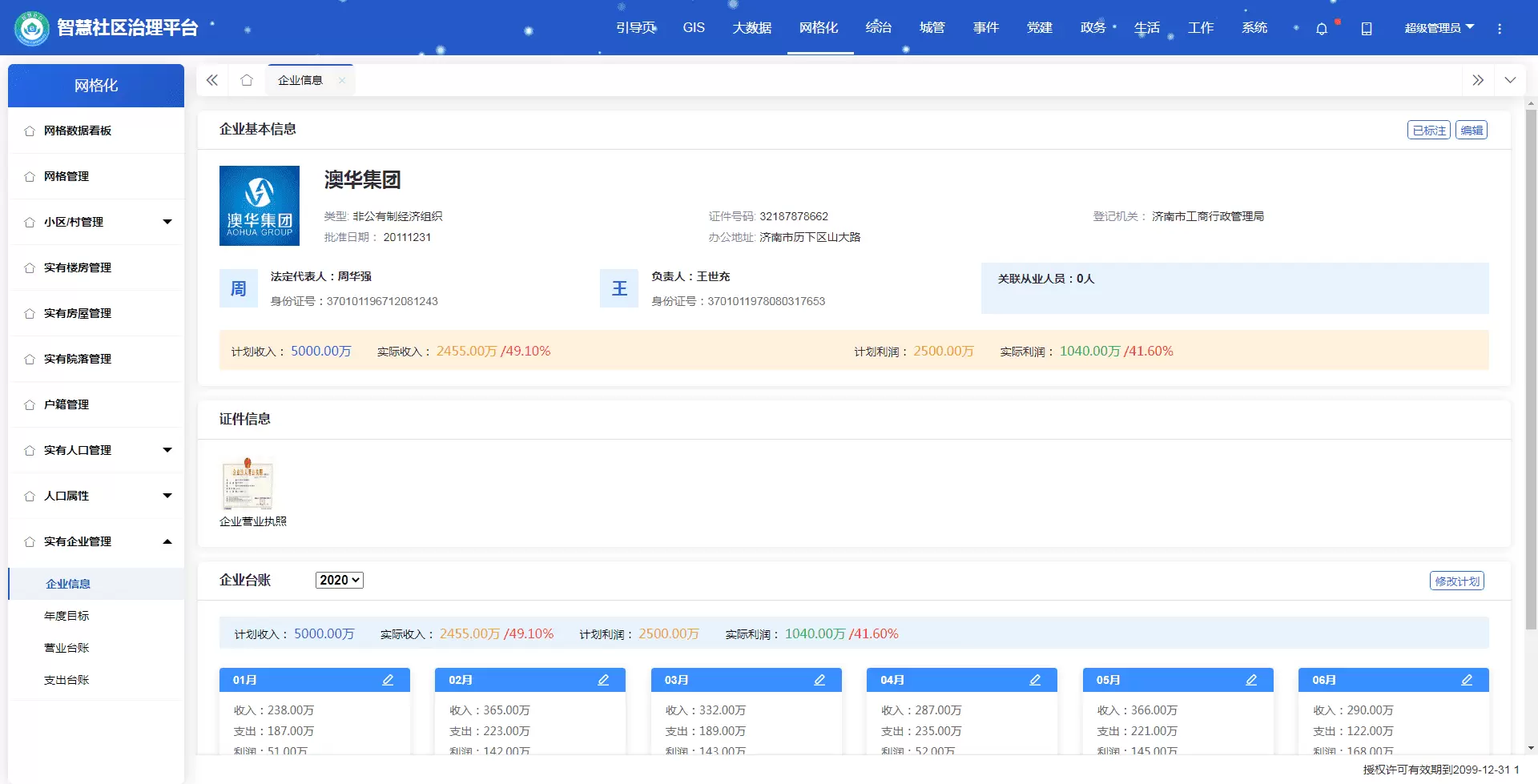The width and height of the screenshot is (1538, 784).
Task: Click the 编辑 button
Action: [1472, 131]
